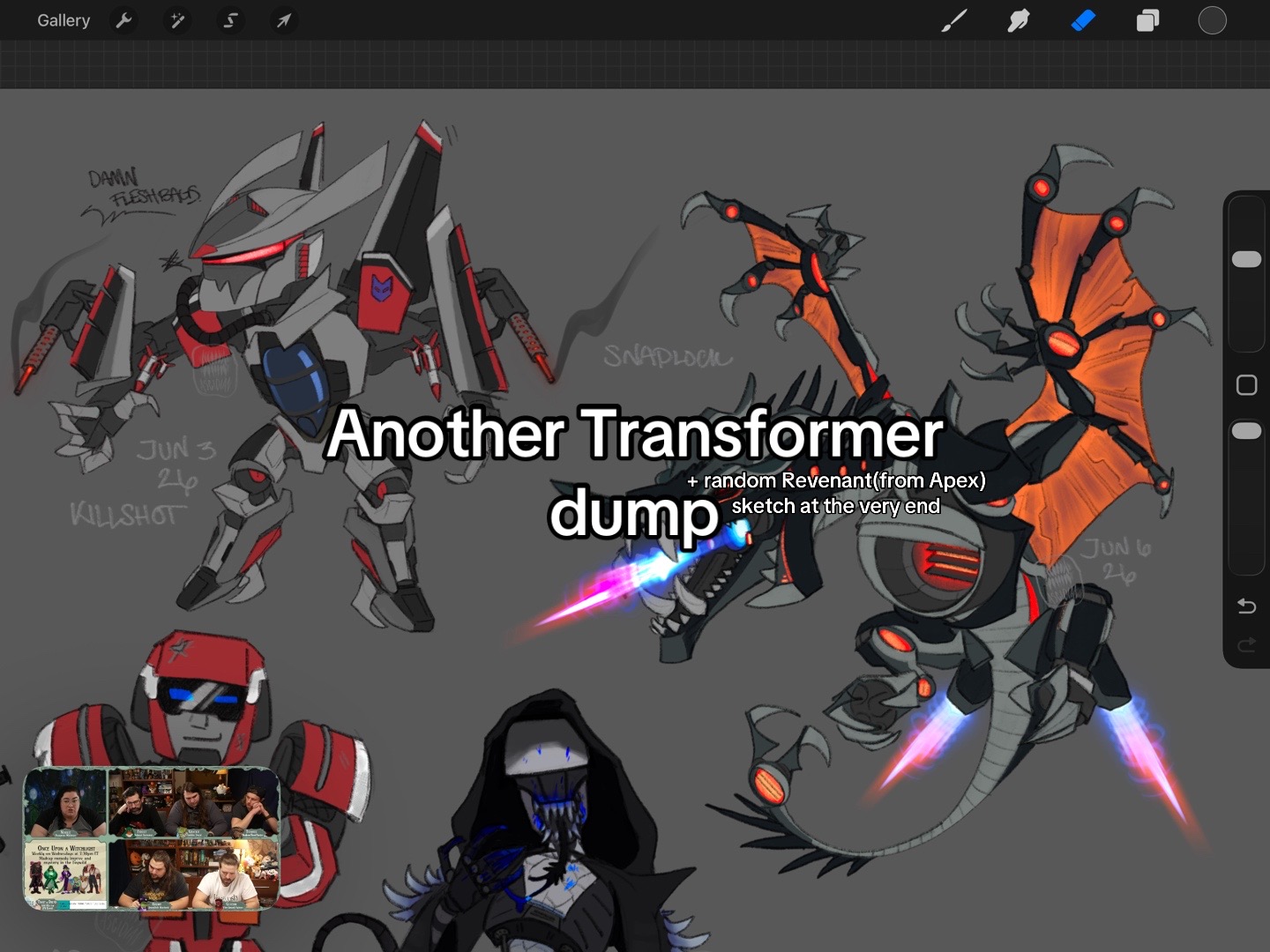1270x952 pixels.
Task: Undo the last action
Action: (x=1246, y=606)
